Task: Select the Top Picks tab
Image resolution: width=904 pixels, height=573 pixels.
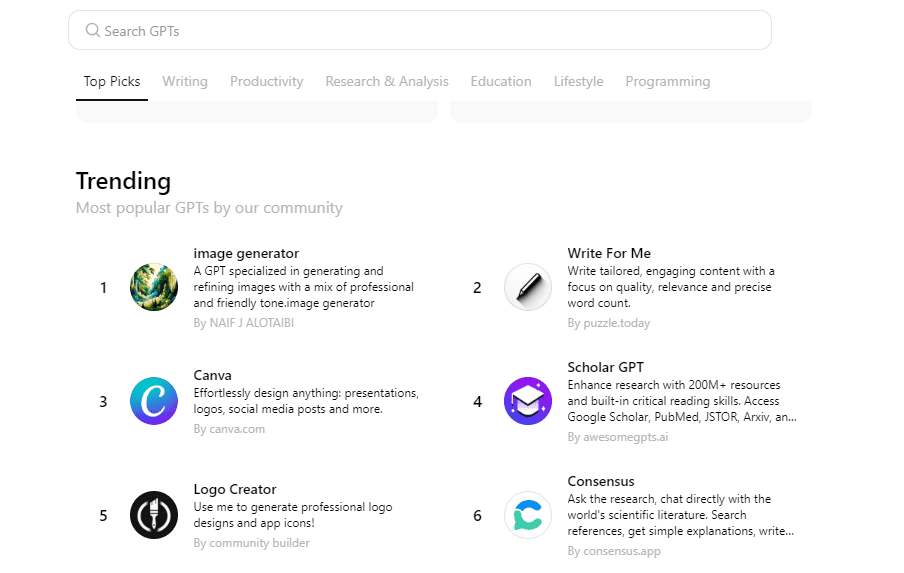Action: pyautogui.click(x=112, y=82)
